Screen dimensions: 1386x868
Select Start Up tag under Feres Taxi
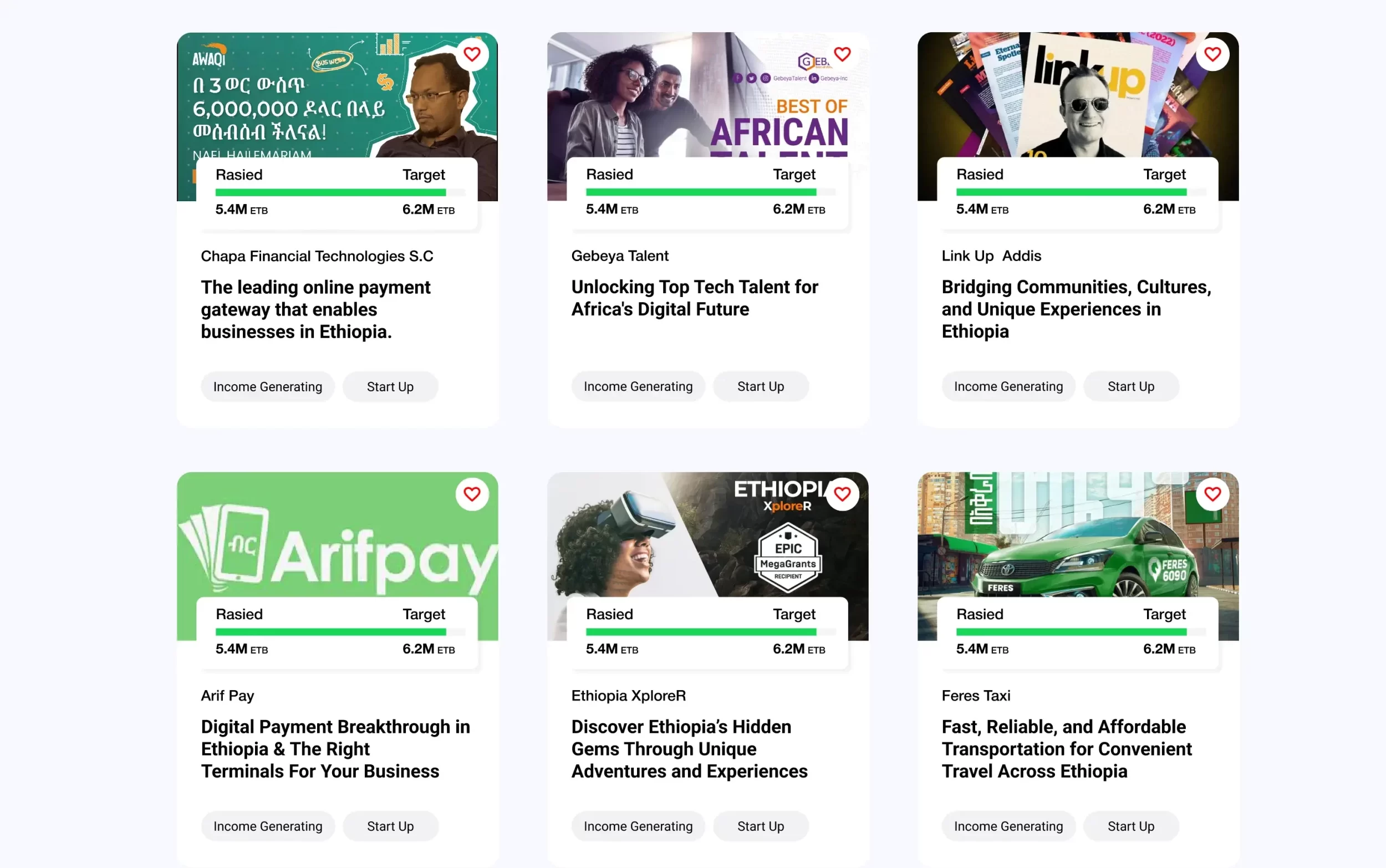pyautogui.click(x=1130, y=826)
